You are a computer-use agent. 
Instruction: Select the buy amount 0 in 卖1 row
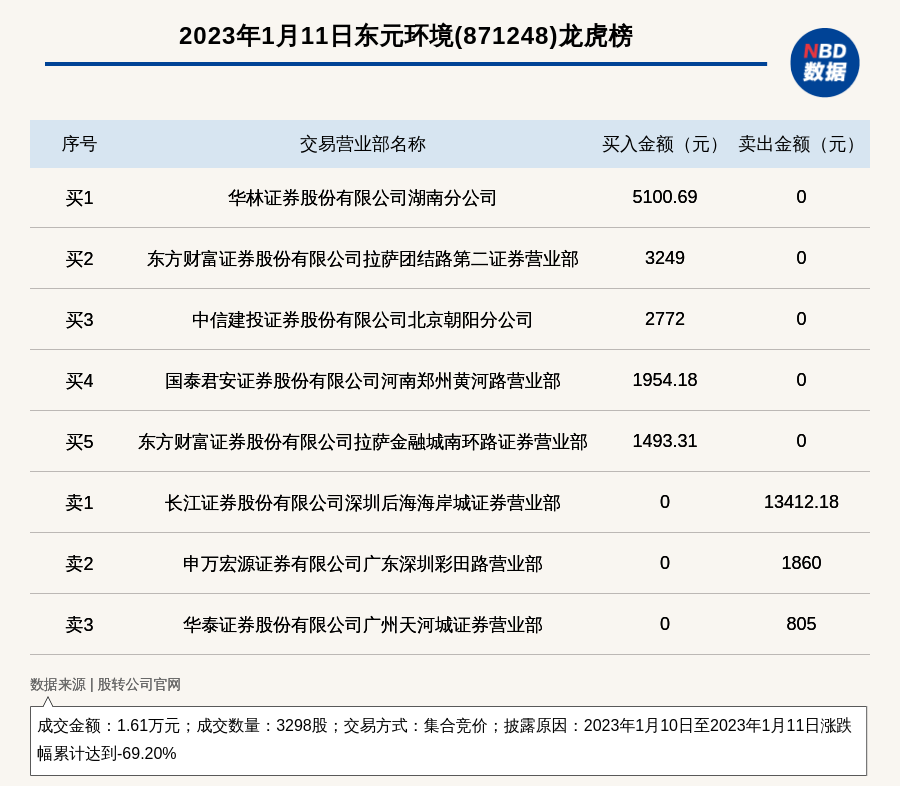pos(665,502)
